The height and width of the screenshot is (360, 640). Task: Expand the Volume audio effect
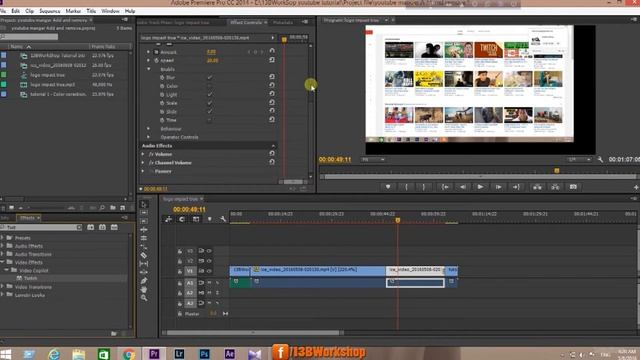143,154
